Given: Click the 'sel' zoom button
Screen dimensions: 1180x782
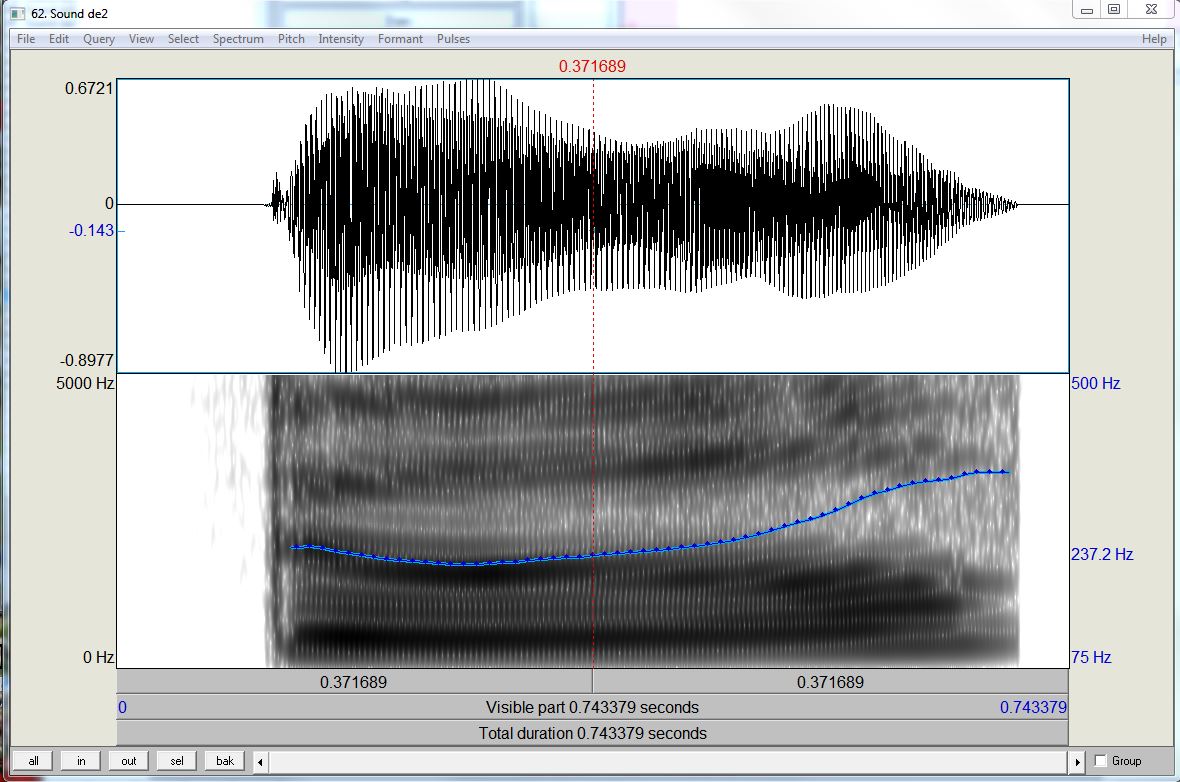Looking at the screenshot, I should (x=177, y=761).
